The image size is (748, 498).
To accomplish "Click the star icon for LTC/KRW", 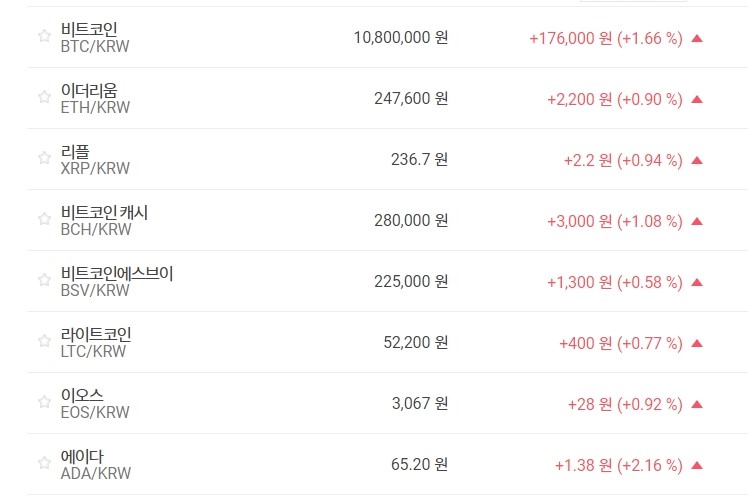I will pyautogui.click(x=44, y=341).
